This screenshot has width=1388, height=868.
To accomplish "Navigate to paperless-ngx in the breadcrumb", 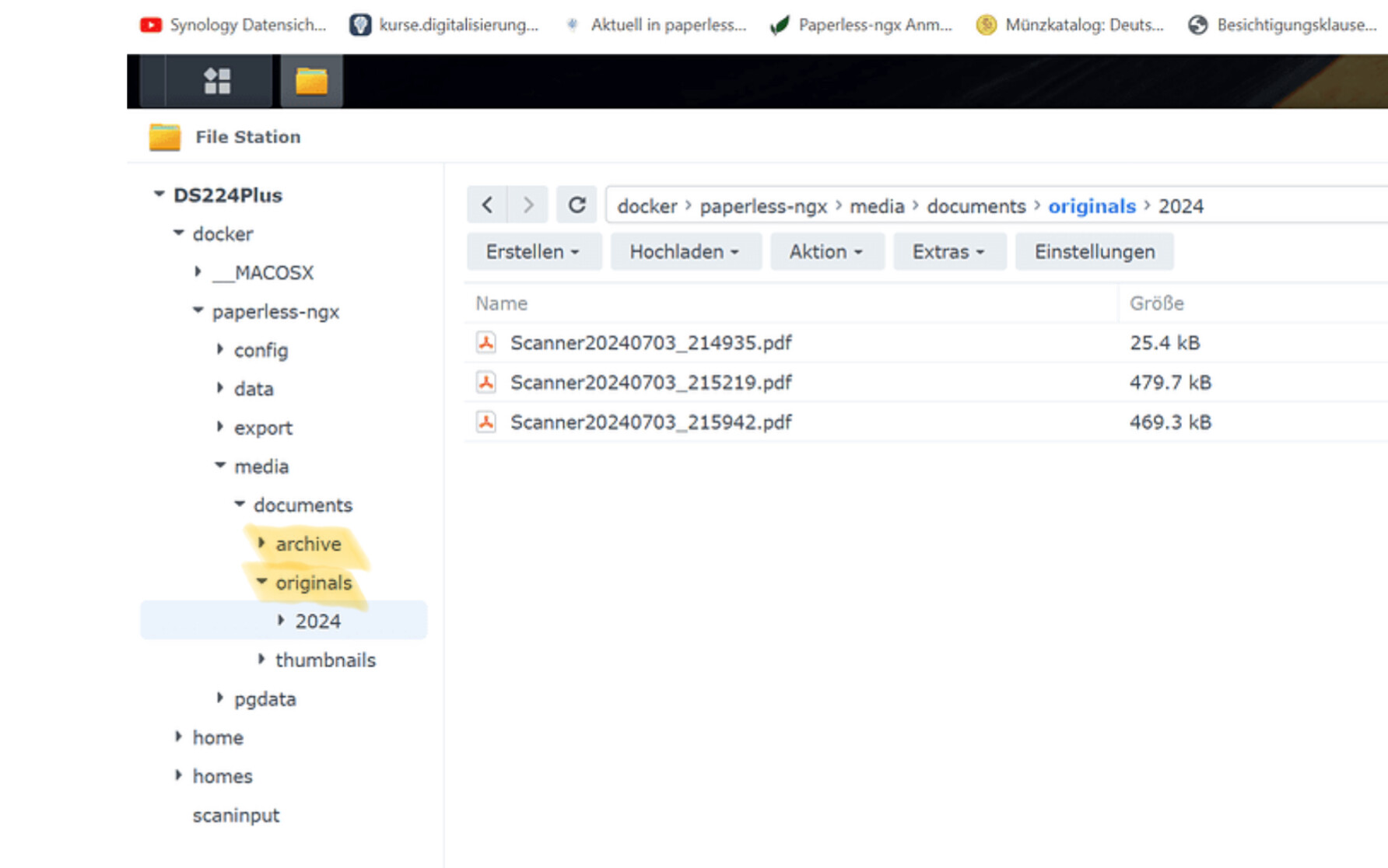I will pos(763,206).
